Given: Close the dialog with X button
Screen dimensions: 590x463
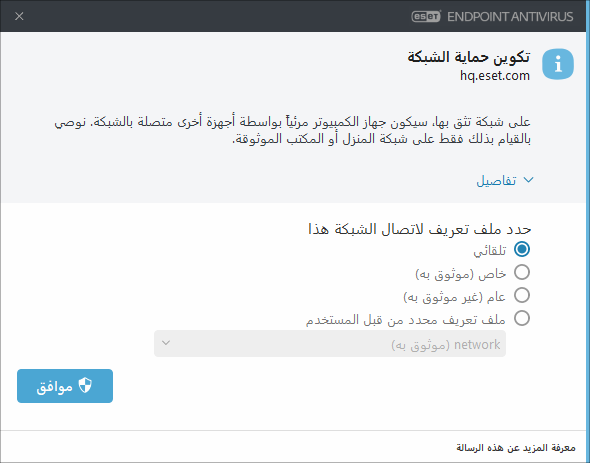Looking at the screenshot, I should (x=19, y=16).
